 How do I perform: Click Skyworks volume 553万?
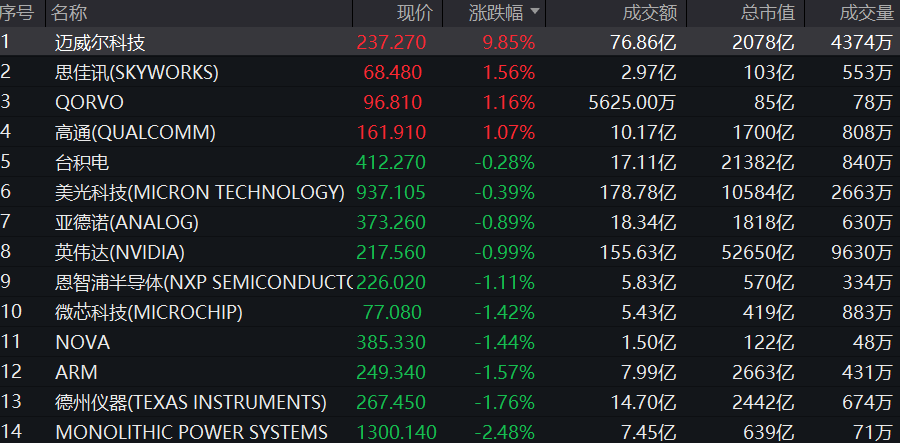pyautogui.click(x=868, y=72)
